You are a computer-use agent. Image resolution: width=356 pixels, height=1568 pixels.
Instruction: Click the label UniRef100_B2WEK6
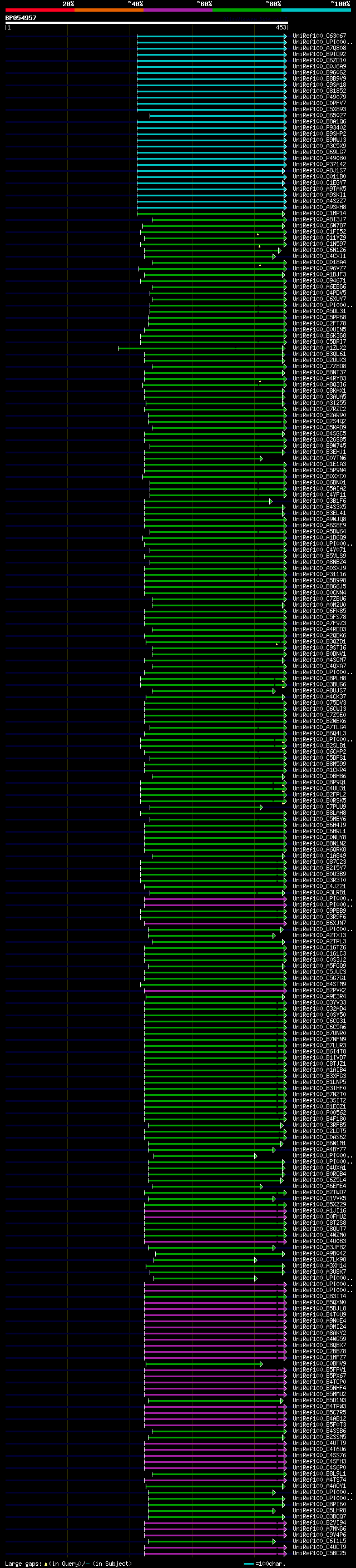[319, 721]
